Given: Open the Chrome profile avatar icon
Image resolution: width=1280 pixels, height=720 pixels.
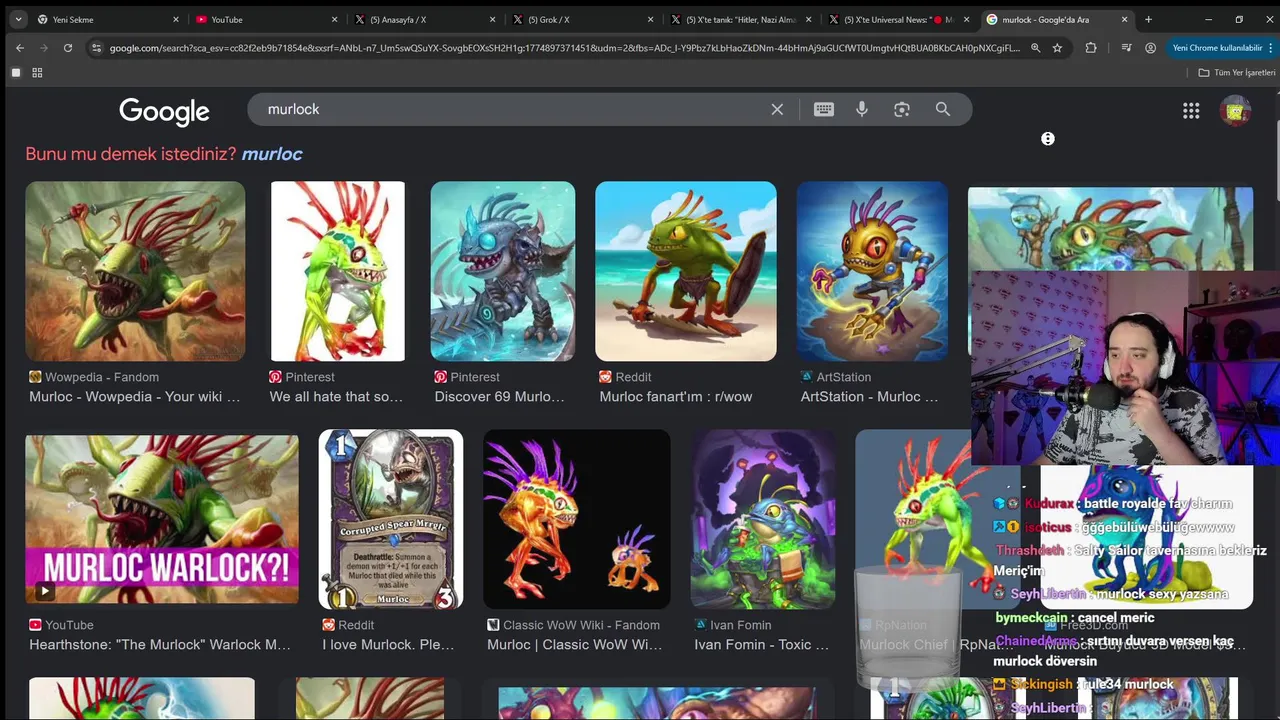Looking at the screenshot, I should pyautogui.click(x=1150, y=47).
